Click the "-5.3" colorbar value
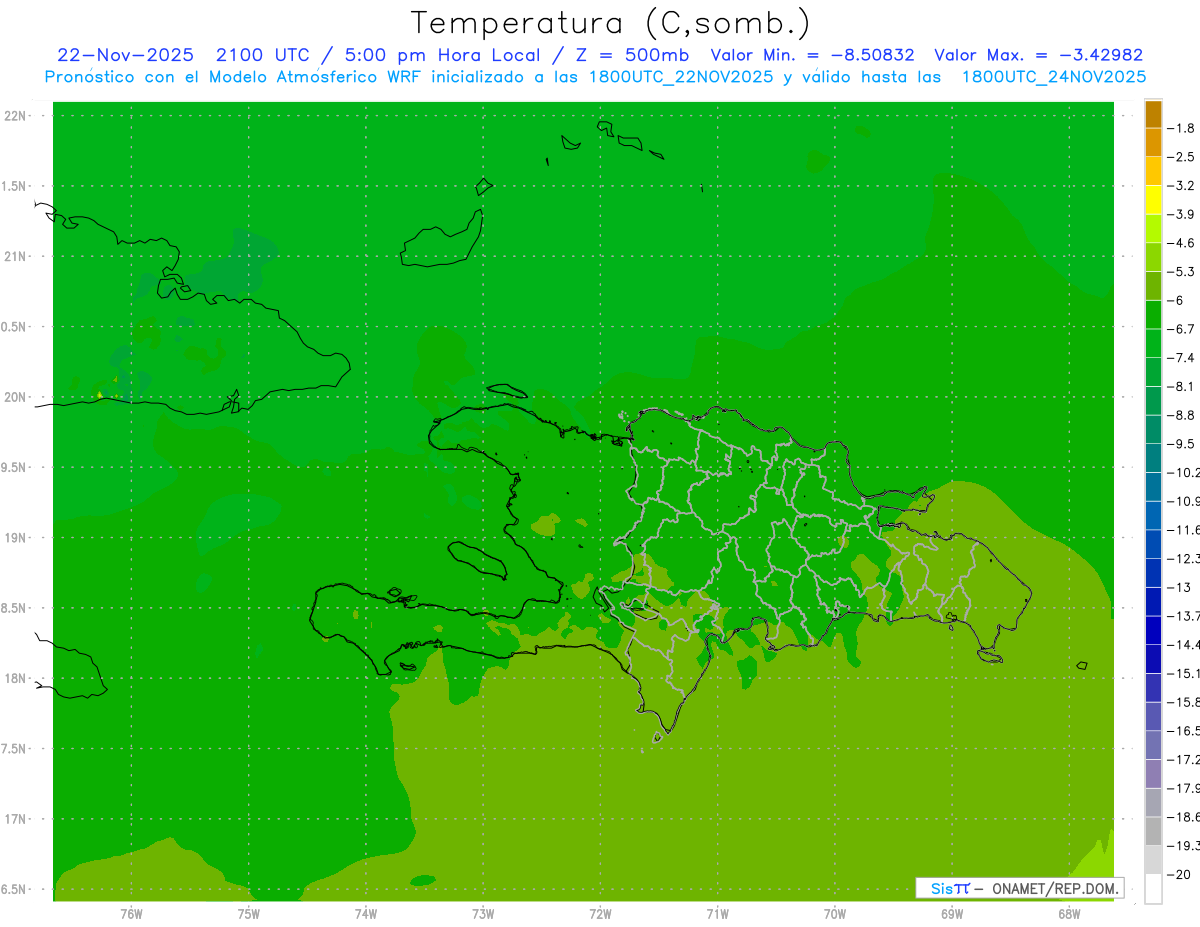Viewport: 1200px width, 927px height. [1181, 272]
